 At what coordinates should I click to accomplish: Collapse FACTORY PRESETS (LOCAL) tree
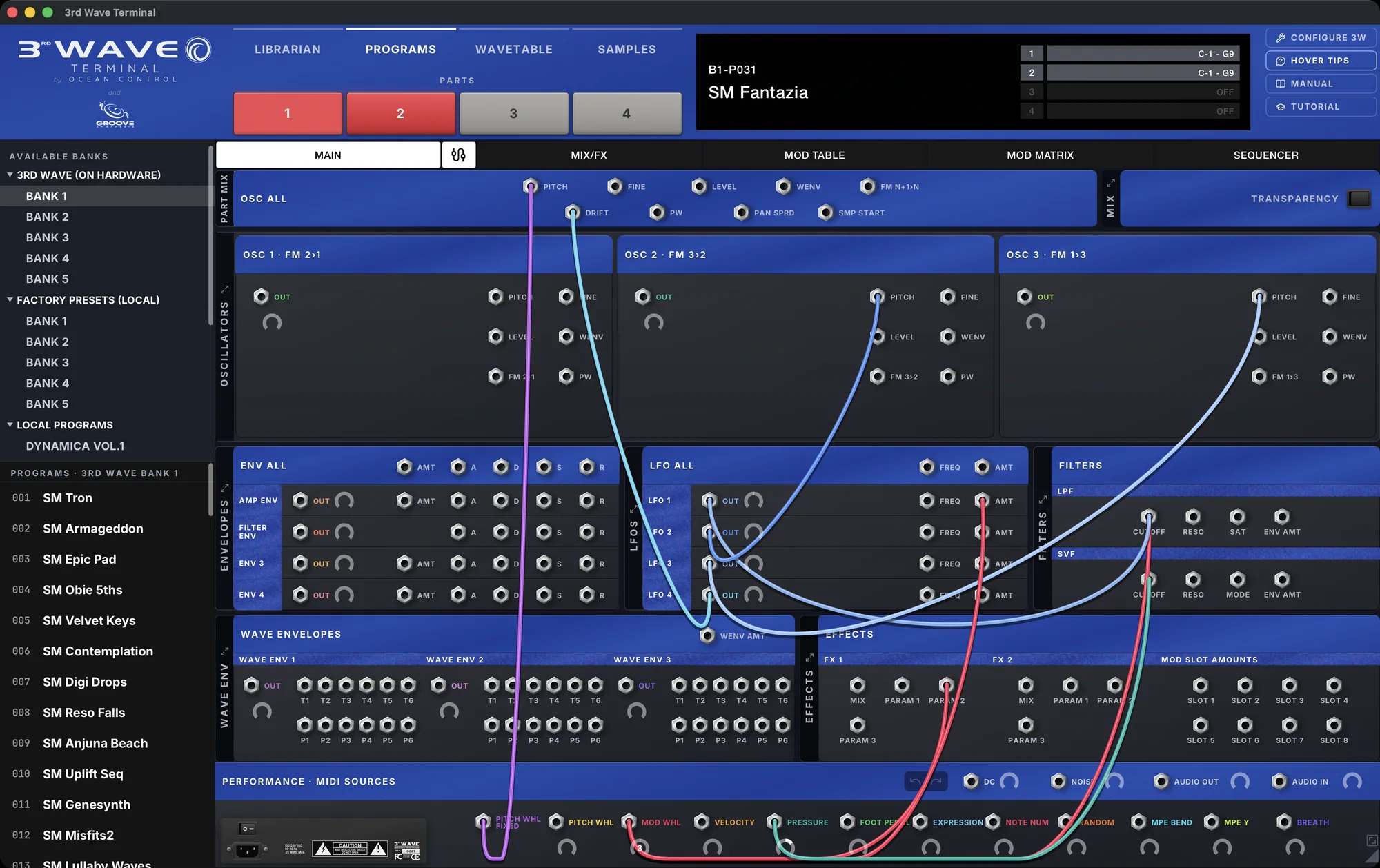coord(10,300)
